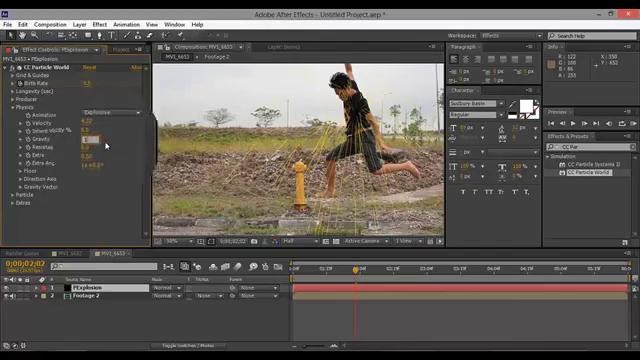Click the Search Help field
Viewport: 640px width, 360px height.
(592, 36)
